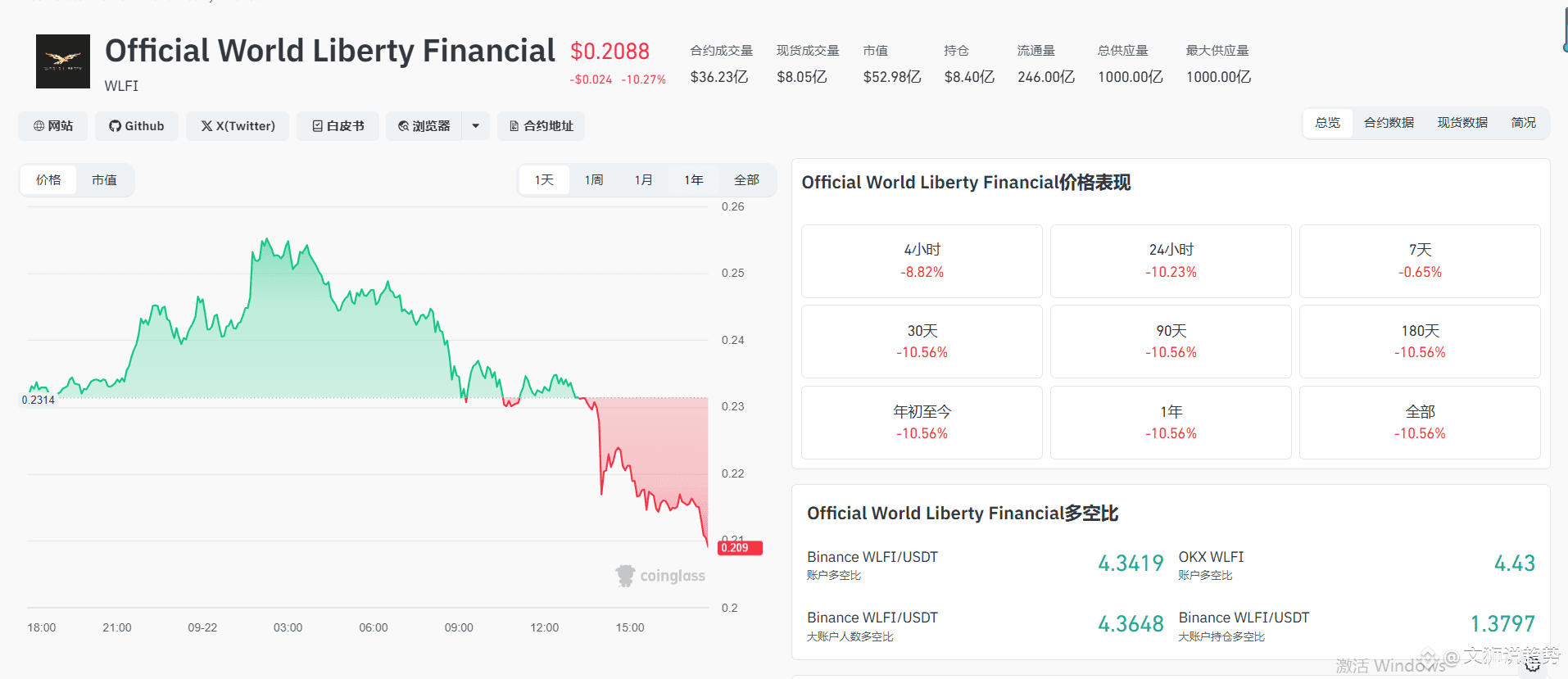This screenshot has width=1568, height=679.
Task: Select the X(Twitter) icon
Action: click(206, 125)
